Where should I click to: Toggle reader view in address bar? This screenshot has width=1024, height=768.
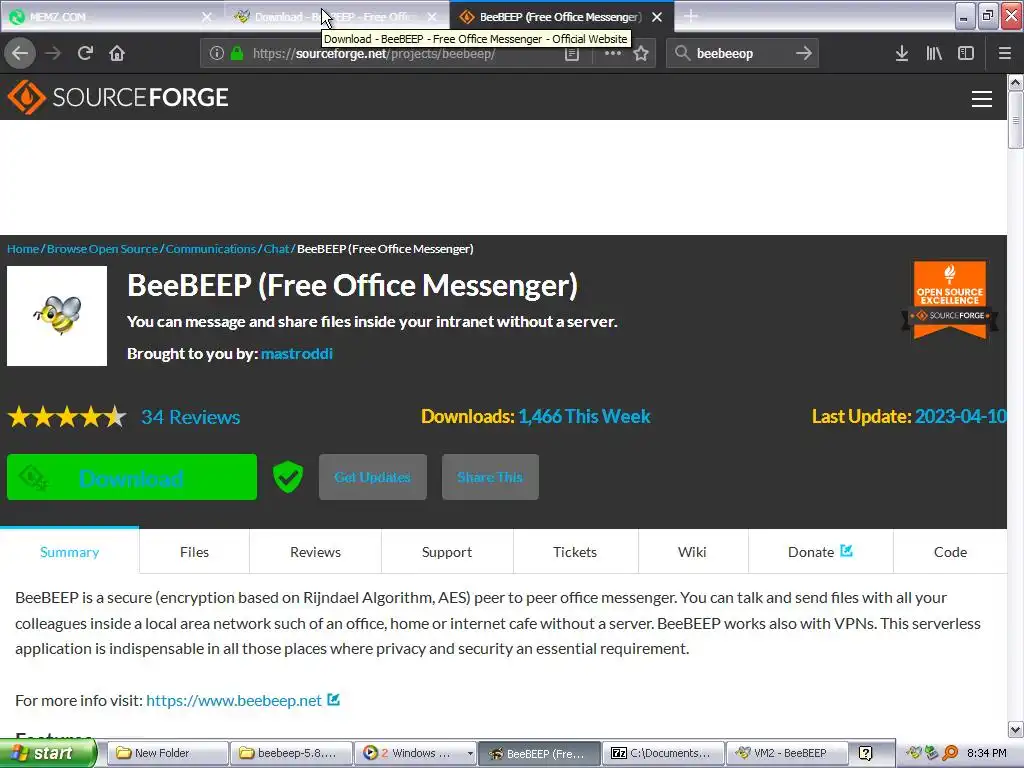pyautogui.click(x=572, y=54)
